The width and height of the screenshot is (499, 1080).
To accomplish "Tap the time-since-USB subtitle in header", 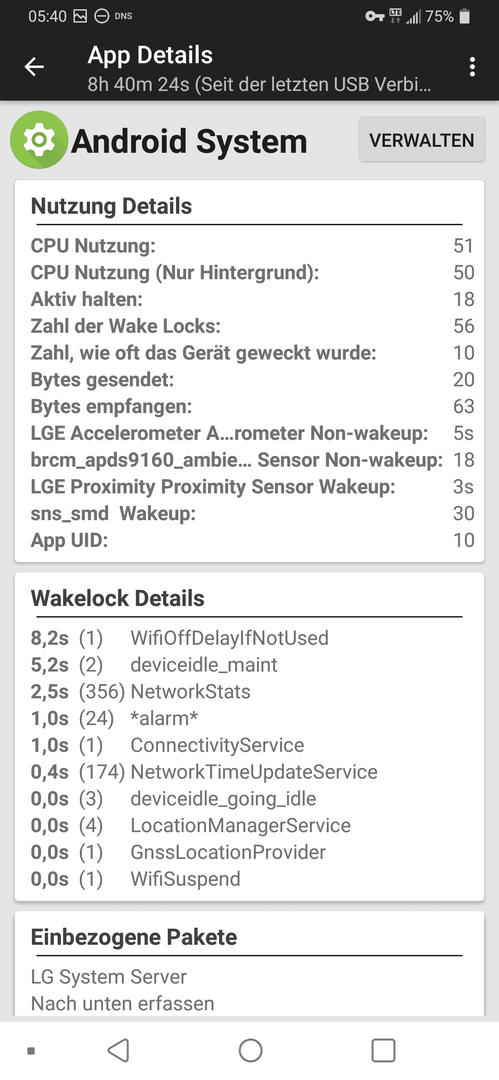I will [260, 85].
